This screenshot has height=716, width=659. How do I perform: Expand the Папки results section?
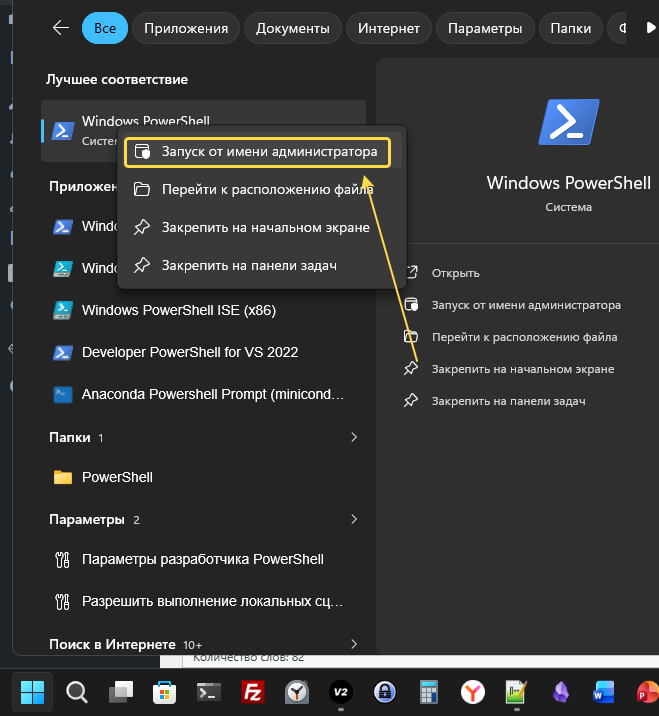click(x=354, y=437)
